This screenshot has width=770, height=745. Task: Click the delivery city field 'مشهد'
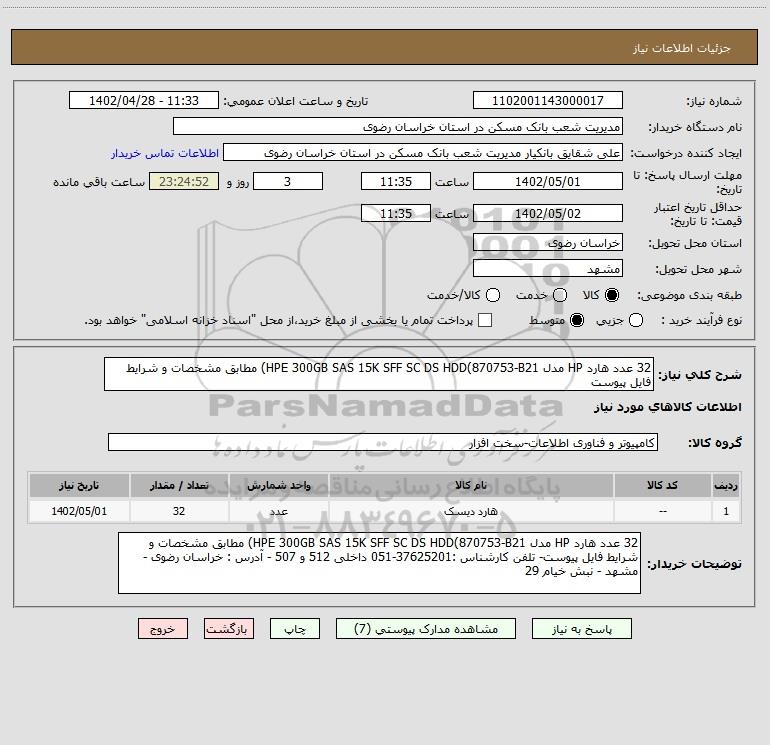[548, 269]
